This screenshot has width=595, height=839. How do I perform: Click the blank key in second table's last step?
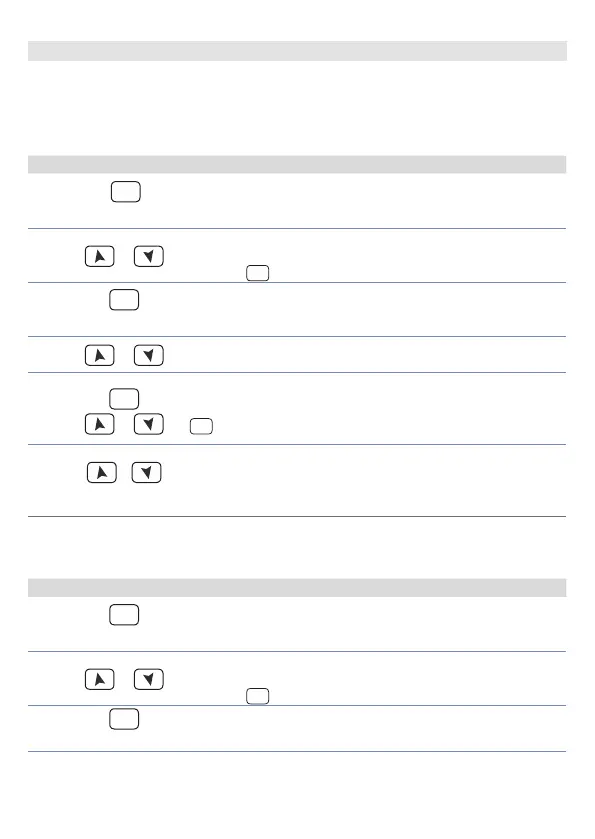[124, 719]
